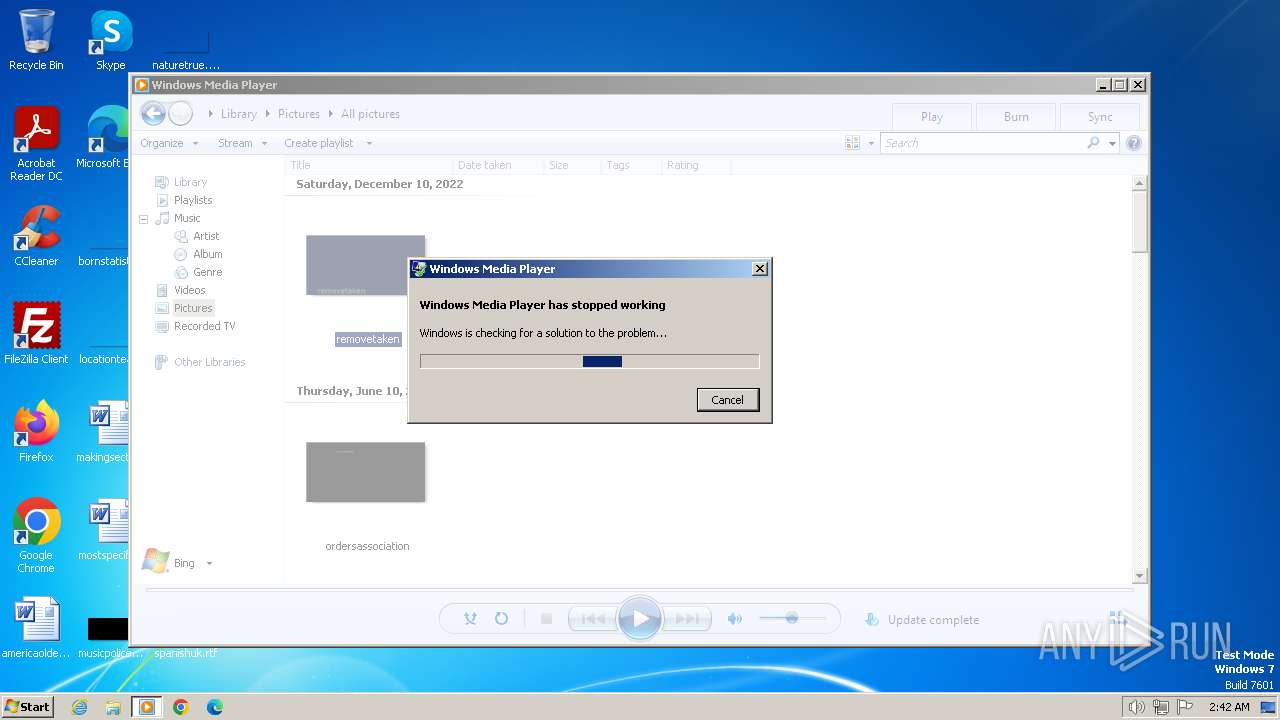Adjust the volume slider
This screenshot has width=1280, height=720.
pos(792,619)
